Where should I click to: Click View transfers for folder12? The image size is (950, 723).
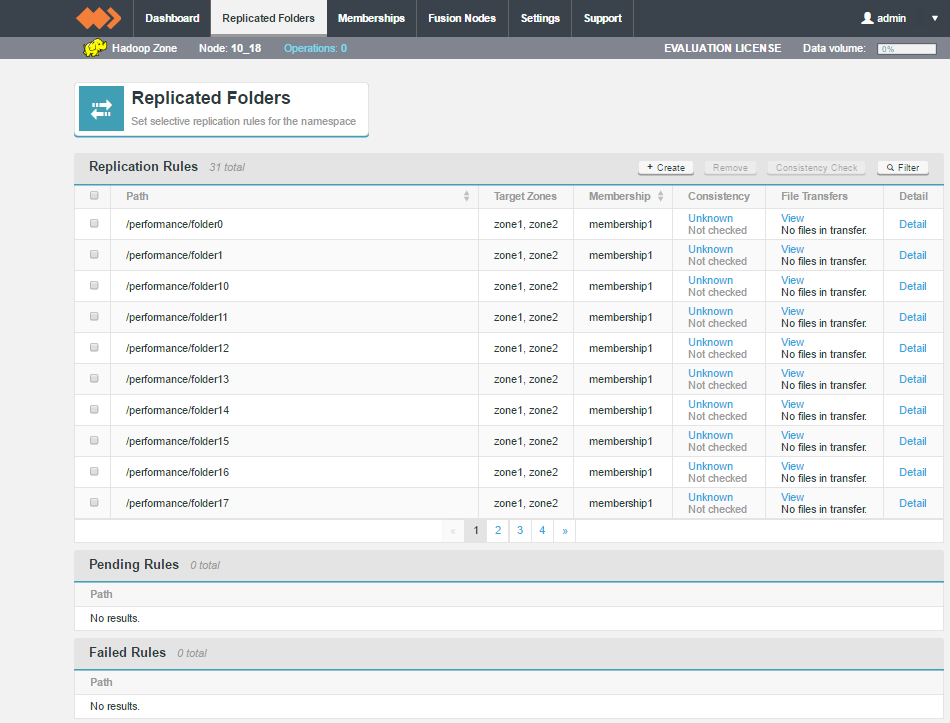(792, 342)
